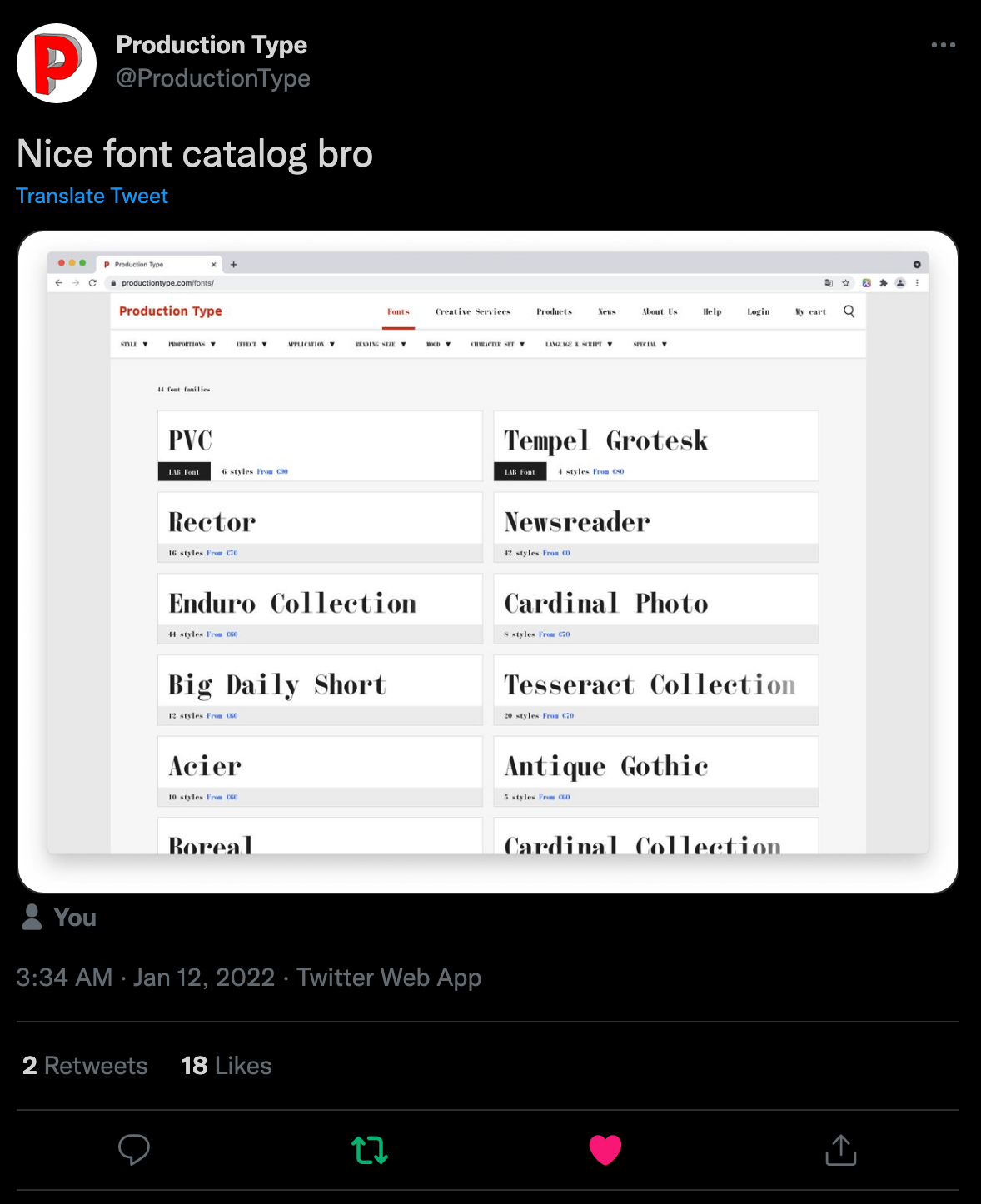Viewport: 981px width, 1204px height.
Task: Open the News nav item
Action: coord(607,311)
